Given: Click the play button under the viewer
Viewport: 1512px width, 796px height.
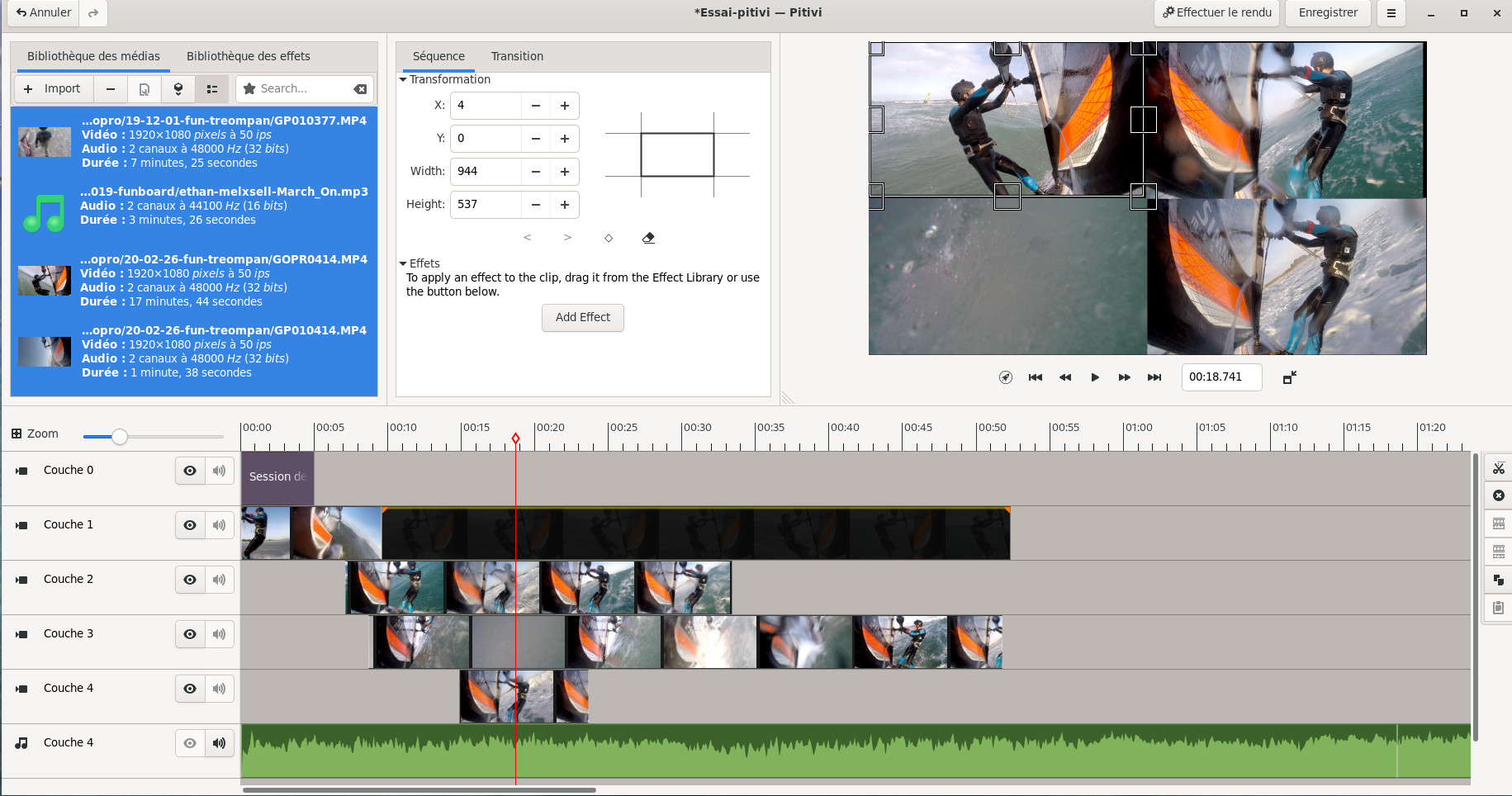Looking at the screenshot, I should 1095,377.
